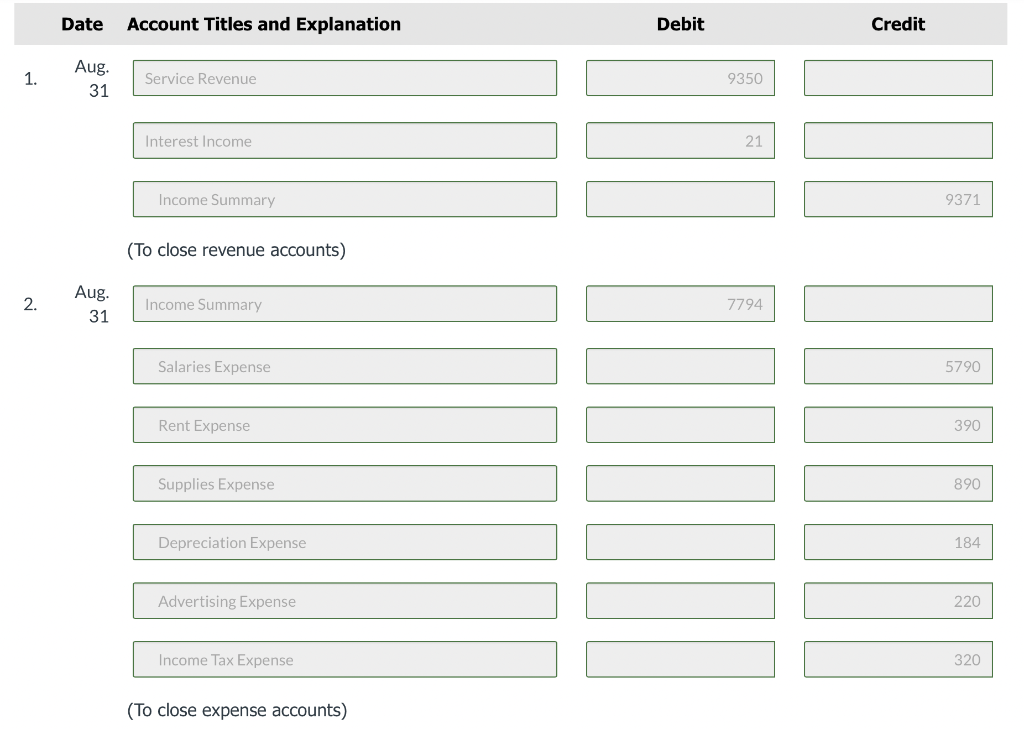Select the Interest Income account field

pyautogui.click(x=344, y=141)
